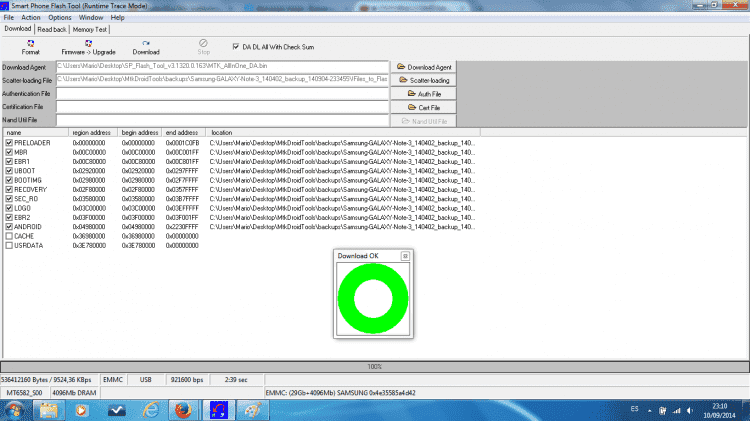Click the 100% progress bar

click(x=375, y=367)
